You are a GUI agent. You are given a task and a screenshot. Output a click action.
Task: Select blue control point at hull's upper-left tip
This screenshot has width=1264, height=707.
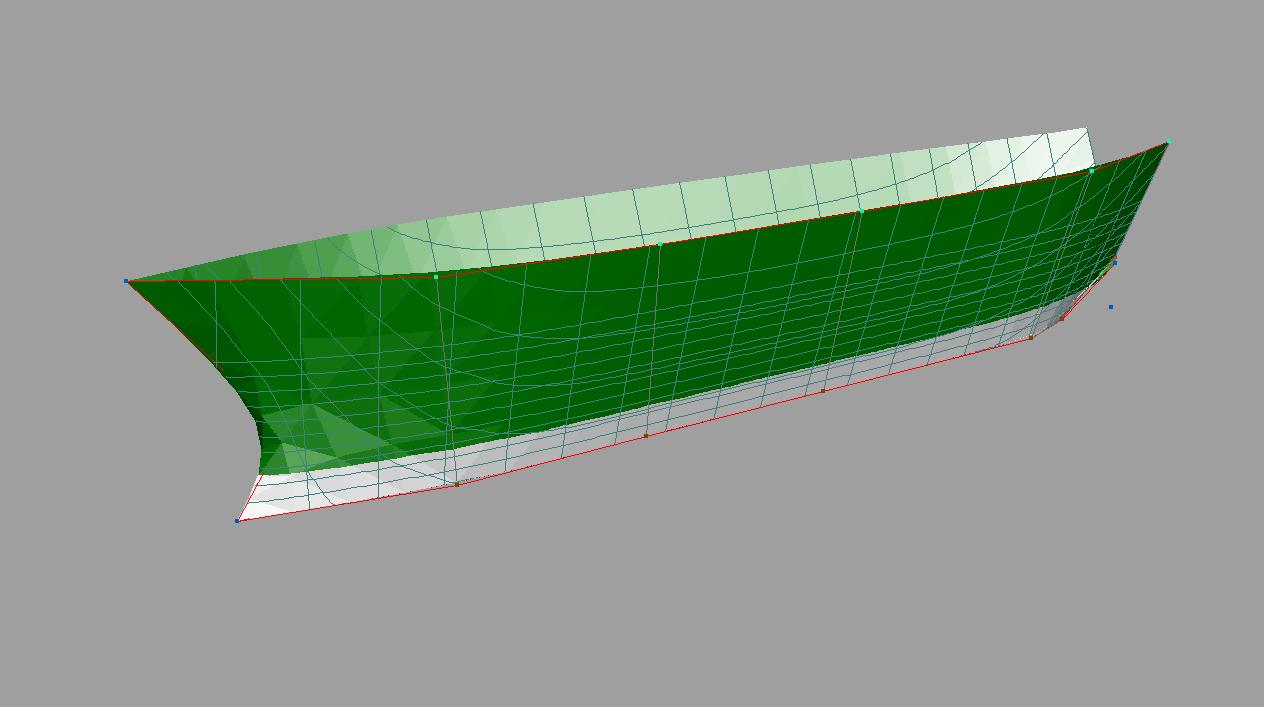point(126,281)
